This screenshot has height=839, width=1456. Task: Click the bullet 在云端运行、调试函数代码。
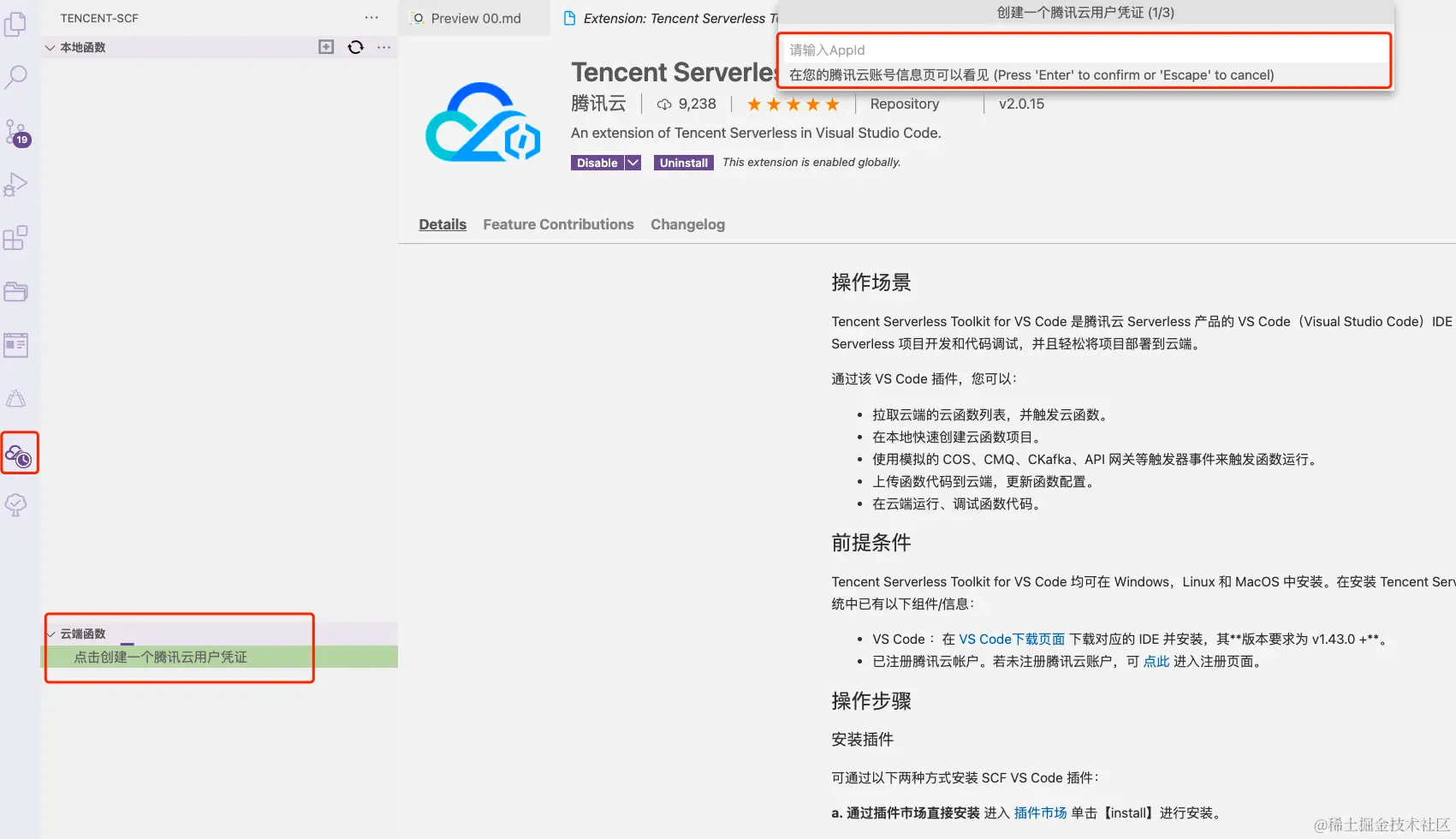coord(959,504)
